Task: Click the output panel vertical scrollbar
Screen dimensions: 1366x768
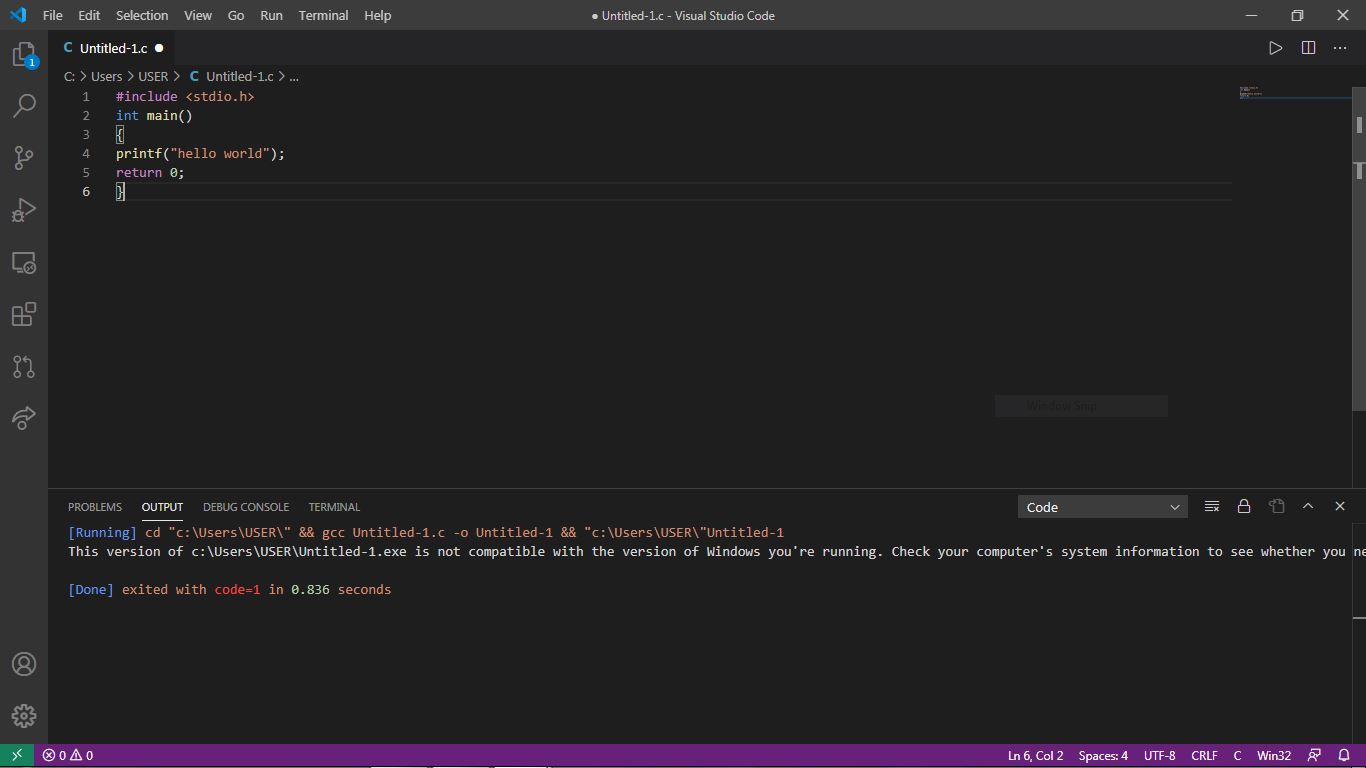Action: coord(1359,570)
